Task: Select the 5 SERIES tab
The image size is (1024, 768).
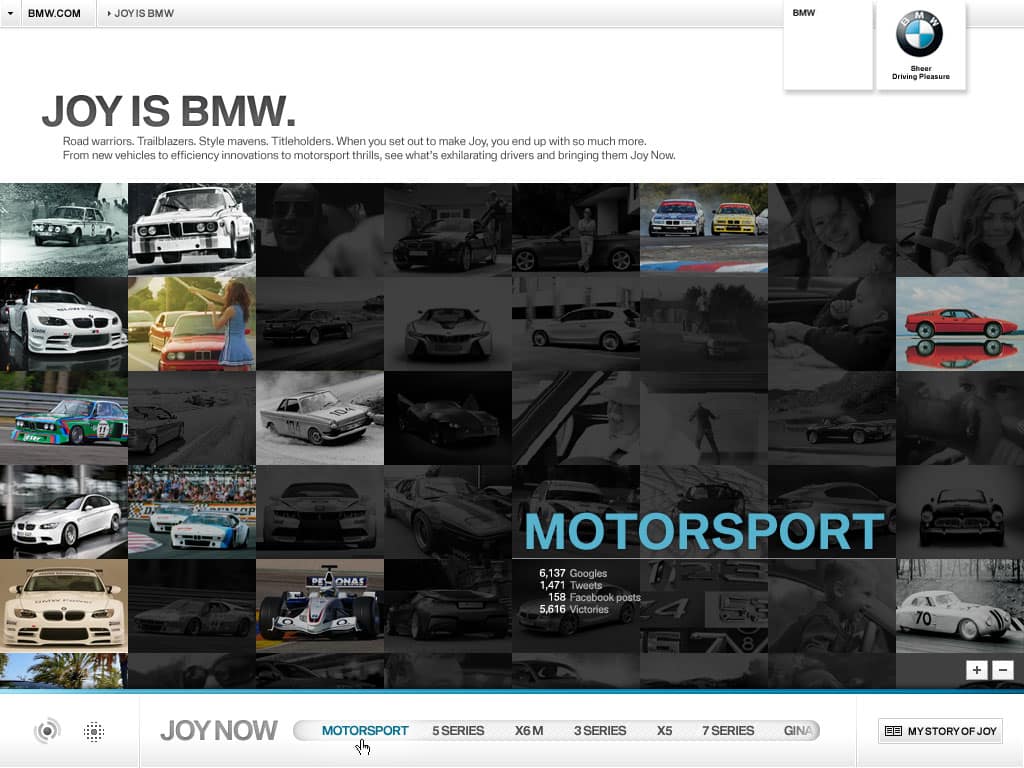Action: [458, 730]
